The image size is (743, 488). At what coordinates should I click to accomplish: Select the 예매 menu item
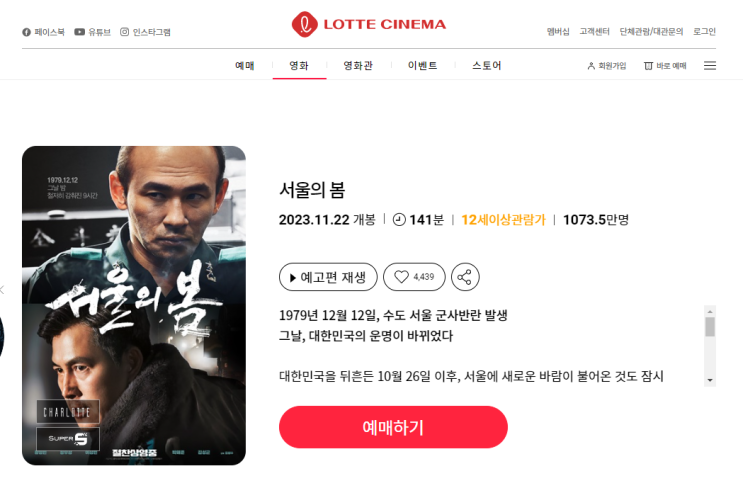[245, 65]
